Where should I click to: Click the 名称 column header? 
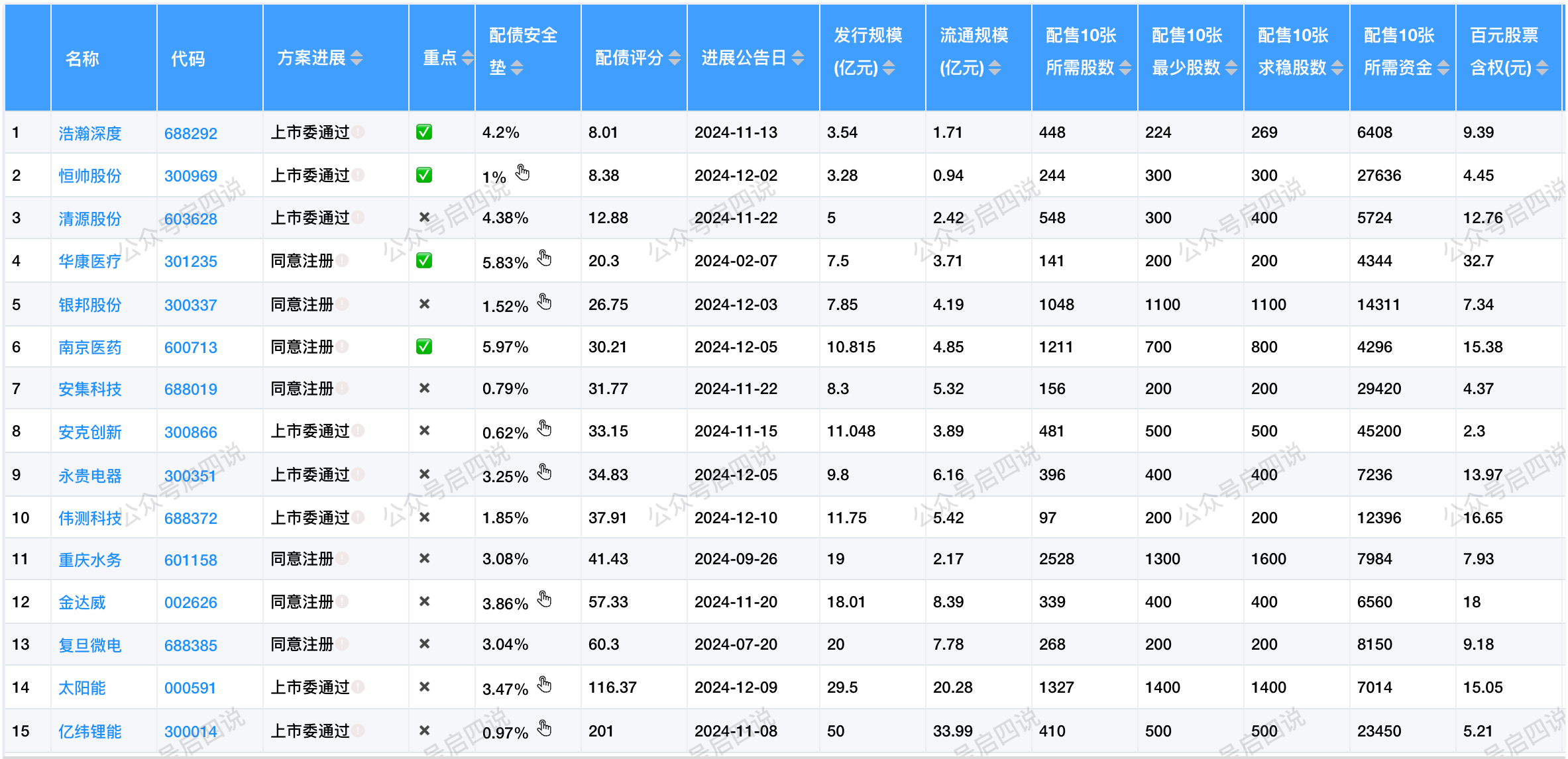pos(82,59)
